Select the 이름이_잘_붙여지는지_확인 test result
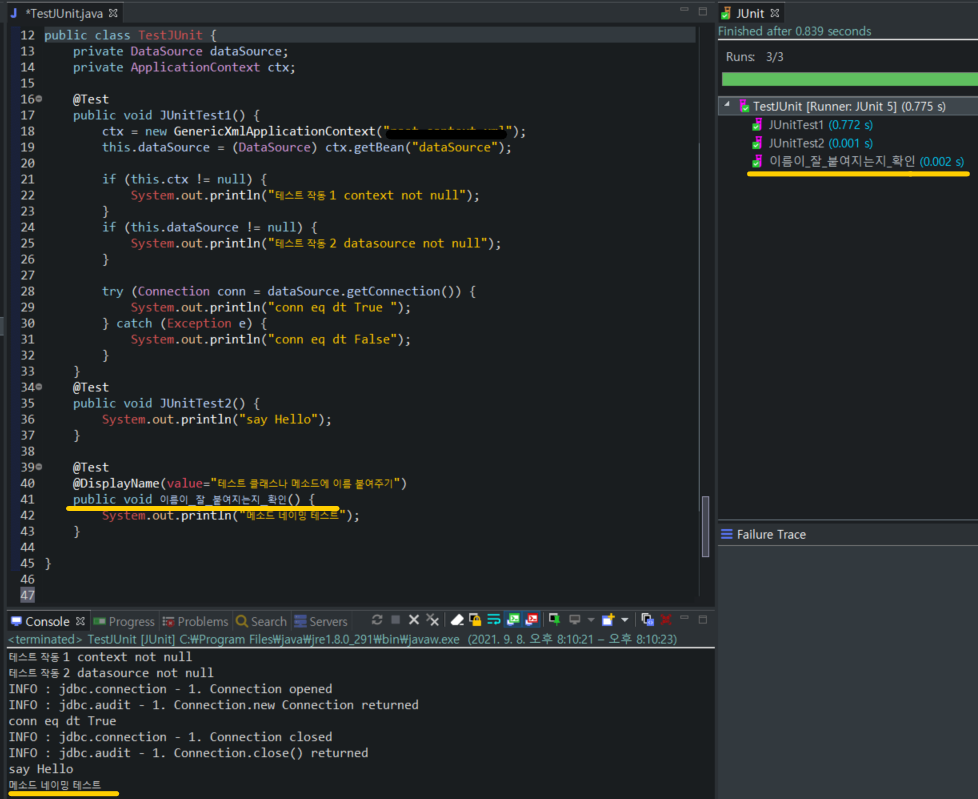This screenshot has width=978, height=799. pos(840,161)
